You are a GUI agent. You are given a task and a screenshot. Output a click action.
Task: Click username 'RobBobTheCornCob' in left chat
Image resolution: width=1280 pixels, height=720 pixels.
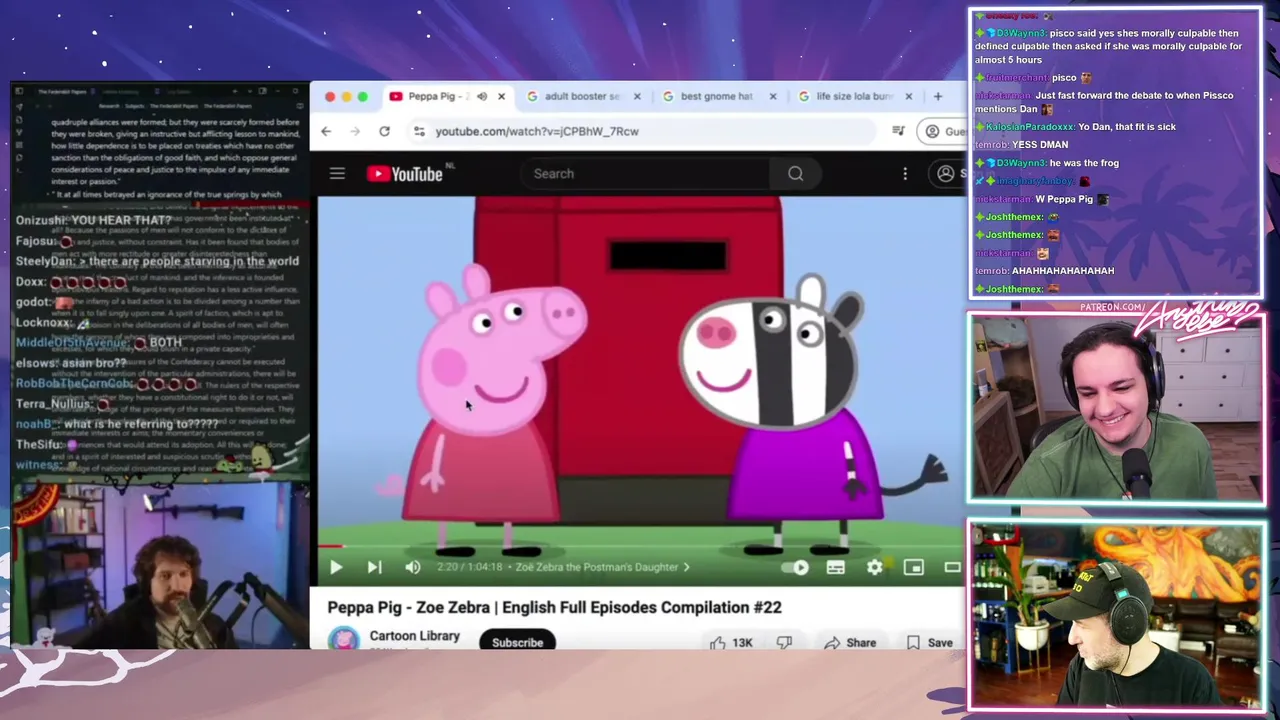75,384
